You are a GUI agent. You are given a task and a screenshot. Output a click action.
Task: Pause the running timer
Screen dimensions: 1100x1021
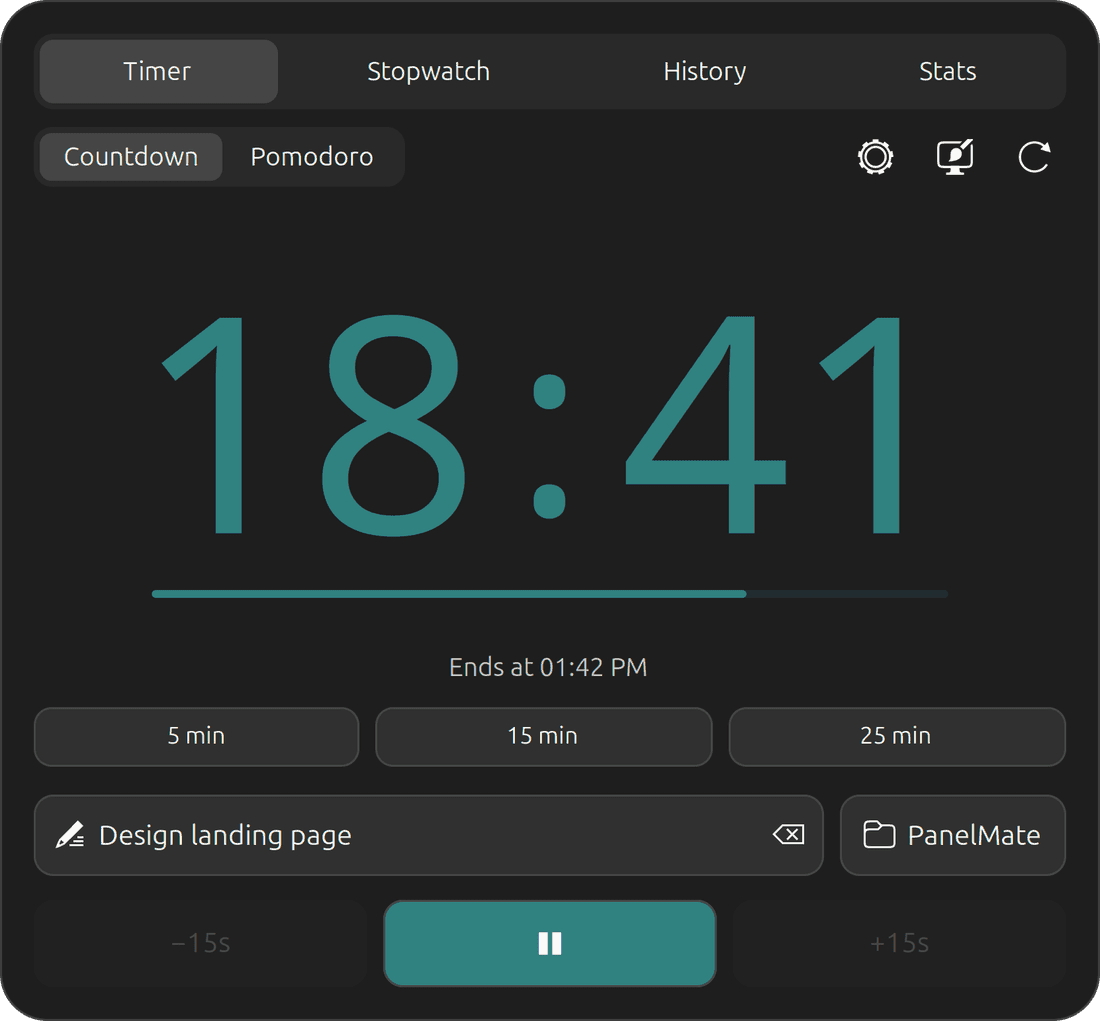pos(549,943)
